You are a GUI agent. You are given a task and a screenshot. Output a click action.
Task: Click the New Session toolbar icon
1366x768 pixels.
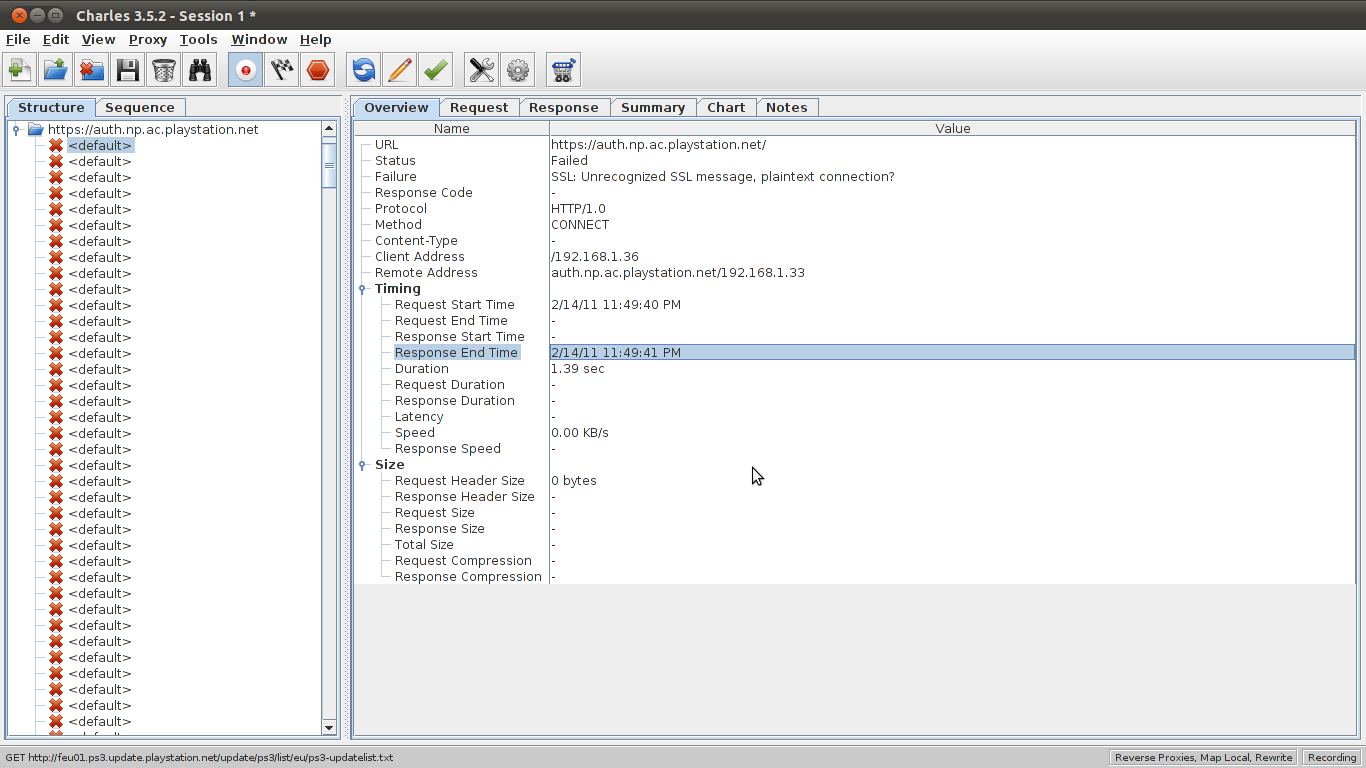pos(19,70)
